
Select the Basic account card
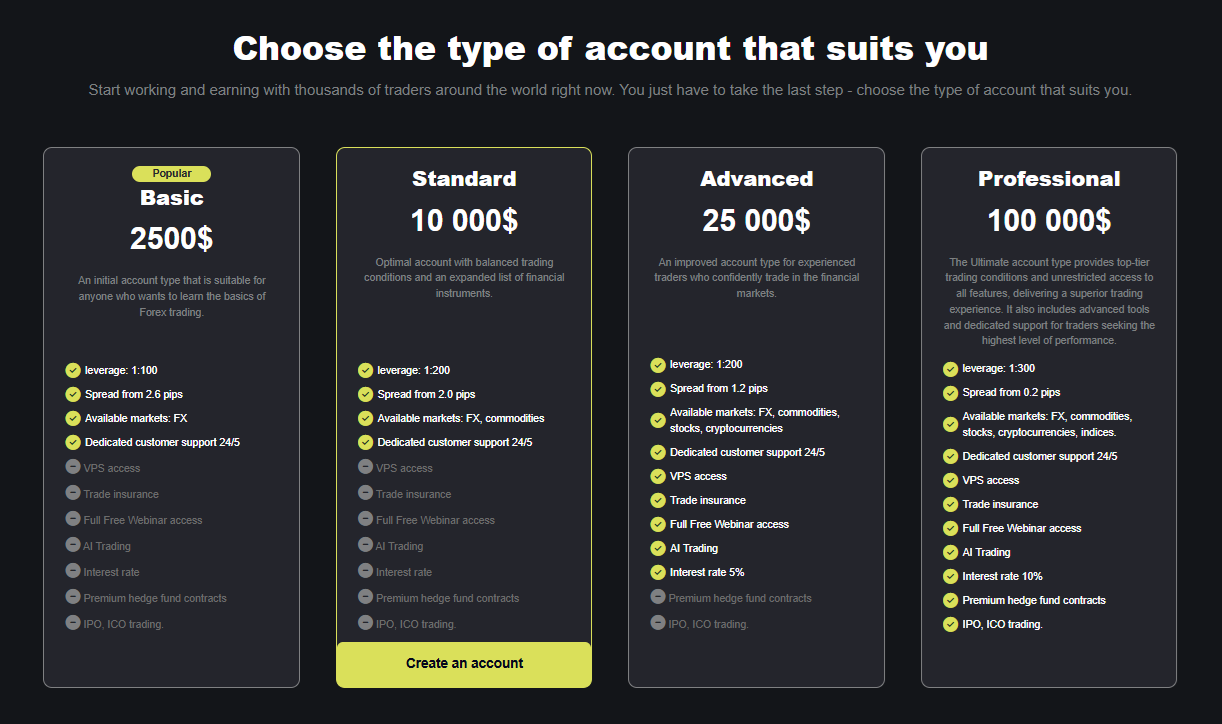[x=171, y=417]
